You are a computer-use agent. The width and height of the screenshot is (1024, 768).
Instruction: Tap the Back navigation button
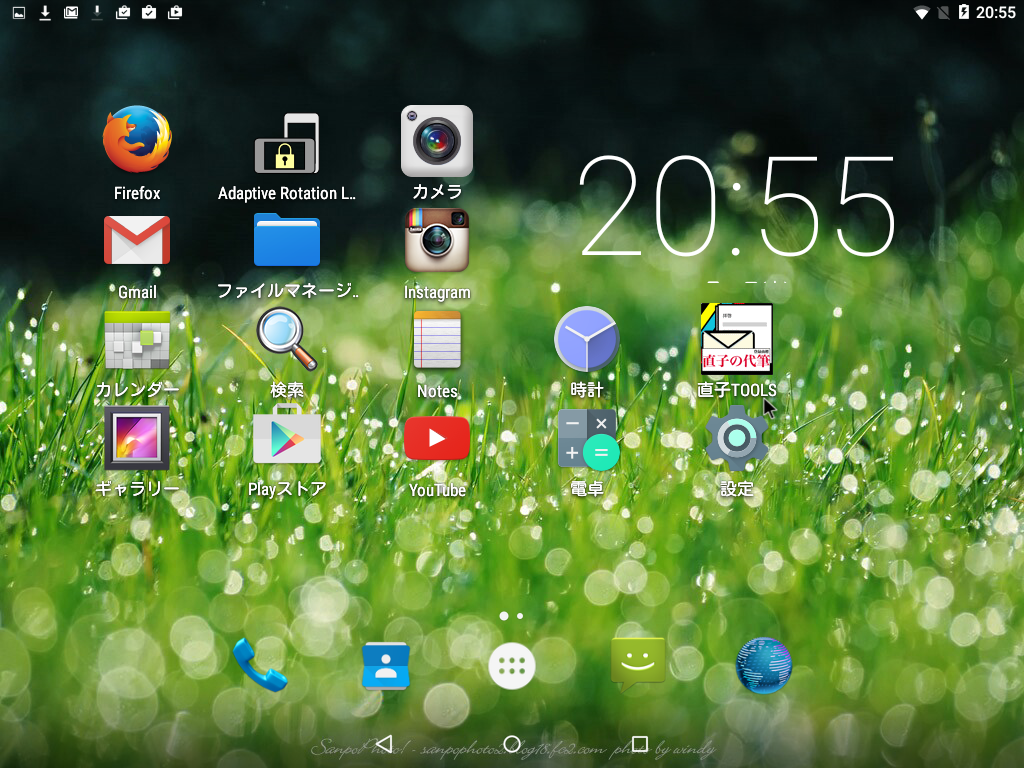point(385,744)
